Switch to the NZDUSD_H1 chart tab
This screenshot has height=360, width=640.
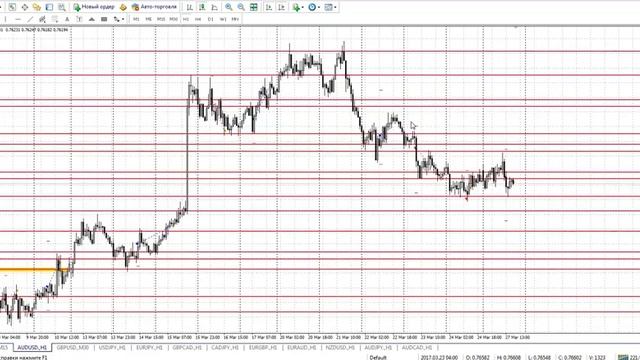click(x=340, y=347)
